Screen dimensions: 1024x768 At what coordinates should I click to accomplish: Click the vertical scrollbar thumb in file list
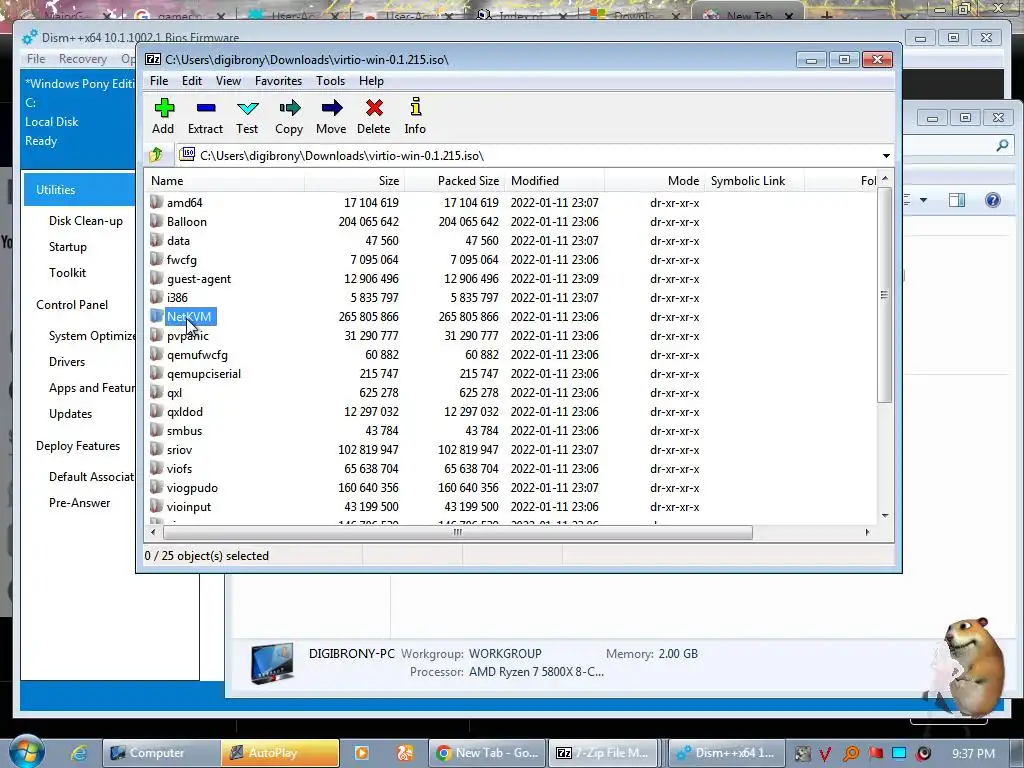tap(884, 295)
